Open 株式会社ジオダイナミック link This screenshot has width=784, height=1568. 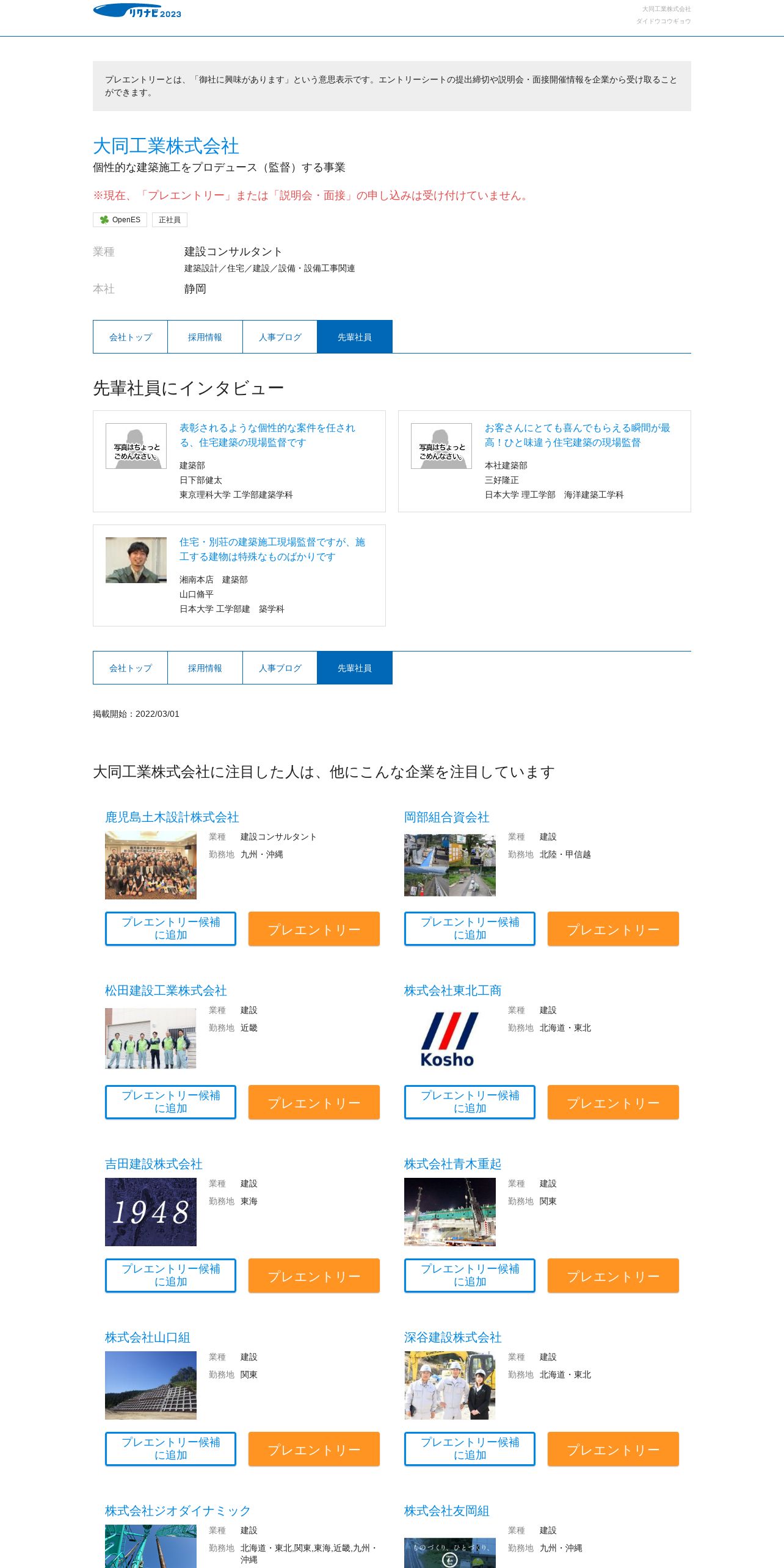coord(178,1511)
